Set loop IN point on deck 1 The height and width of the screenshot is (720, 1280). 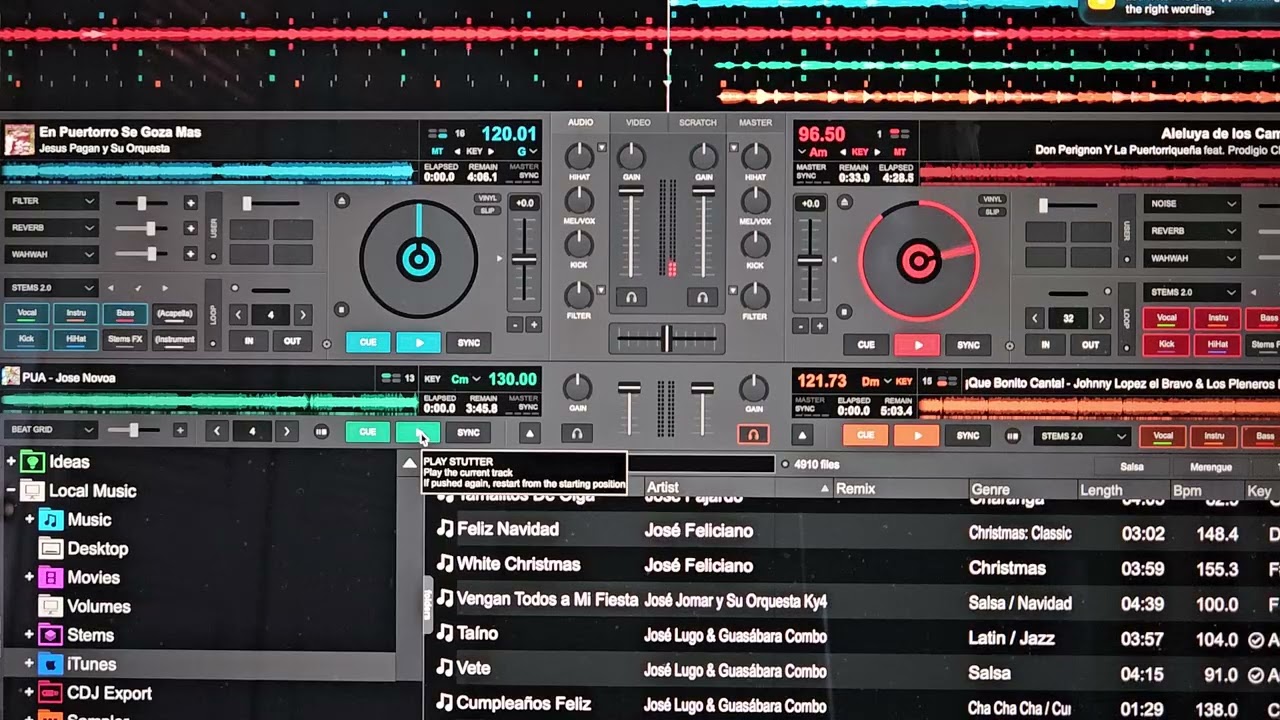[x=249, y=341]
